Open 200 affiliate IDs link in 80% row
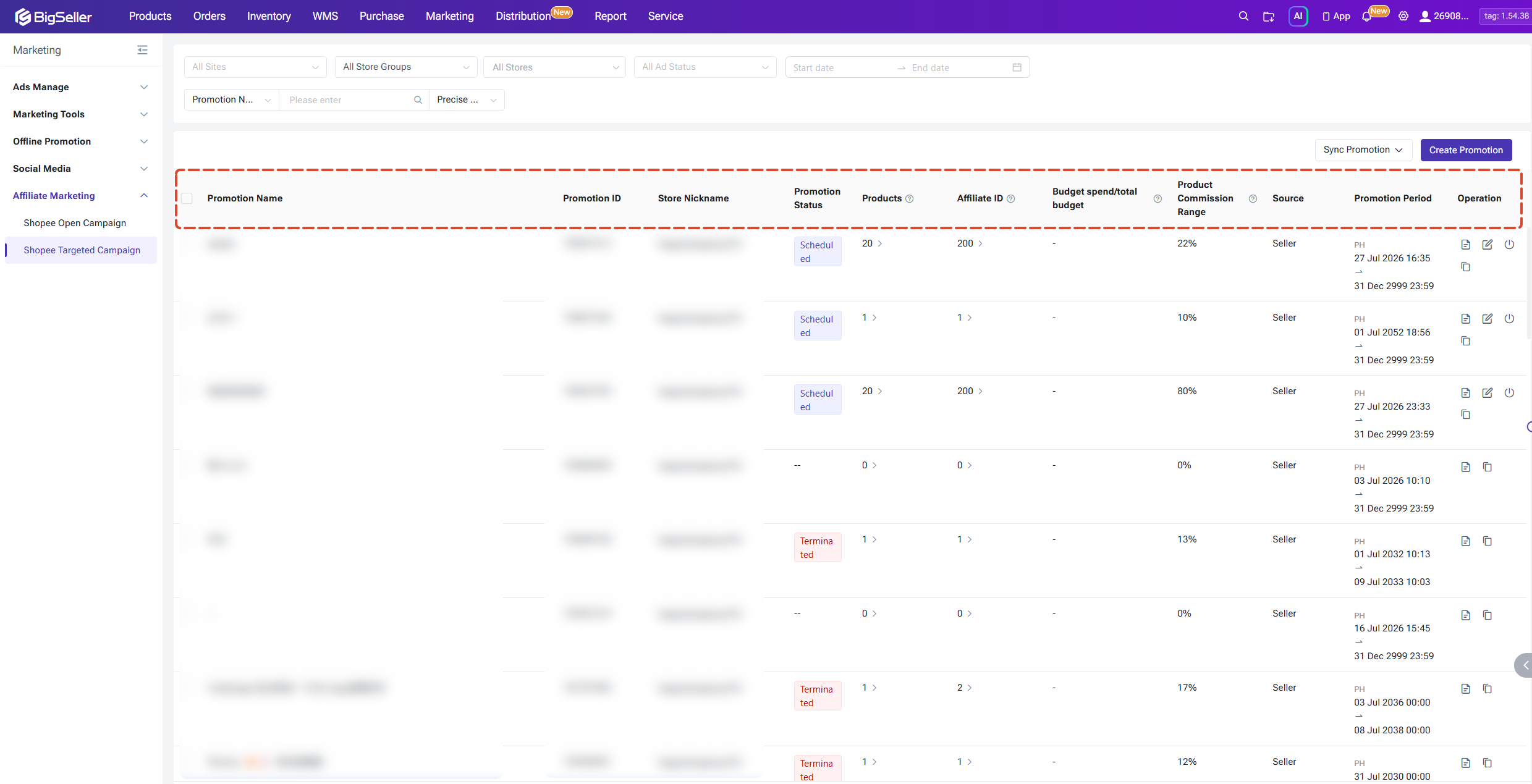1532x784 pixels. point(970,391)
